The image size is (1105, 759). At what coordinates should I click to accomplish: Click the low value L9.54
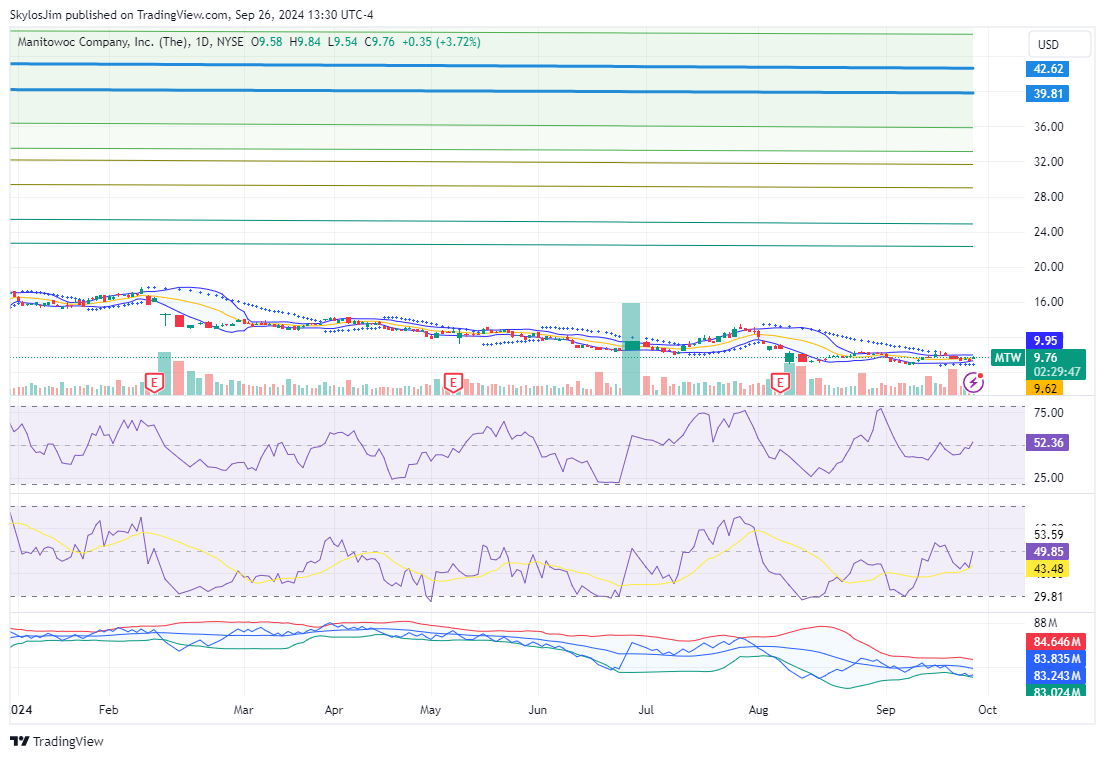342,42
